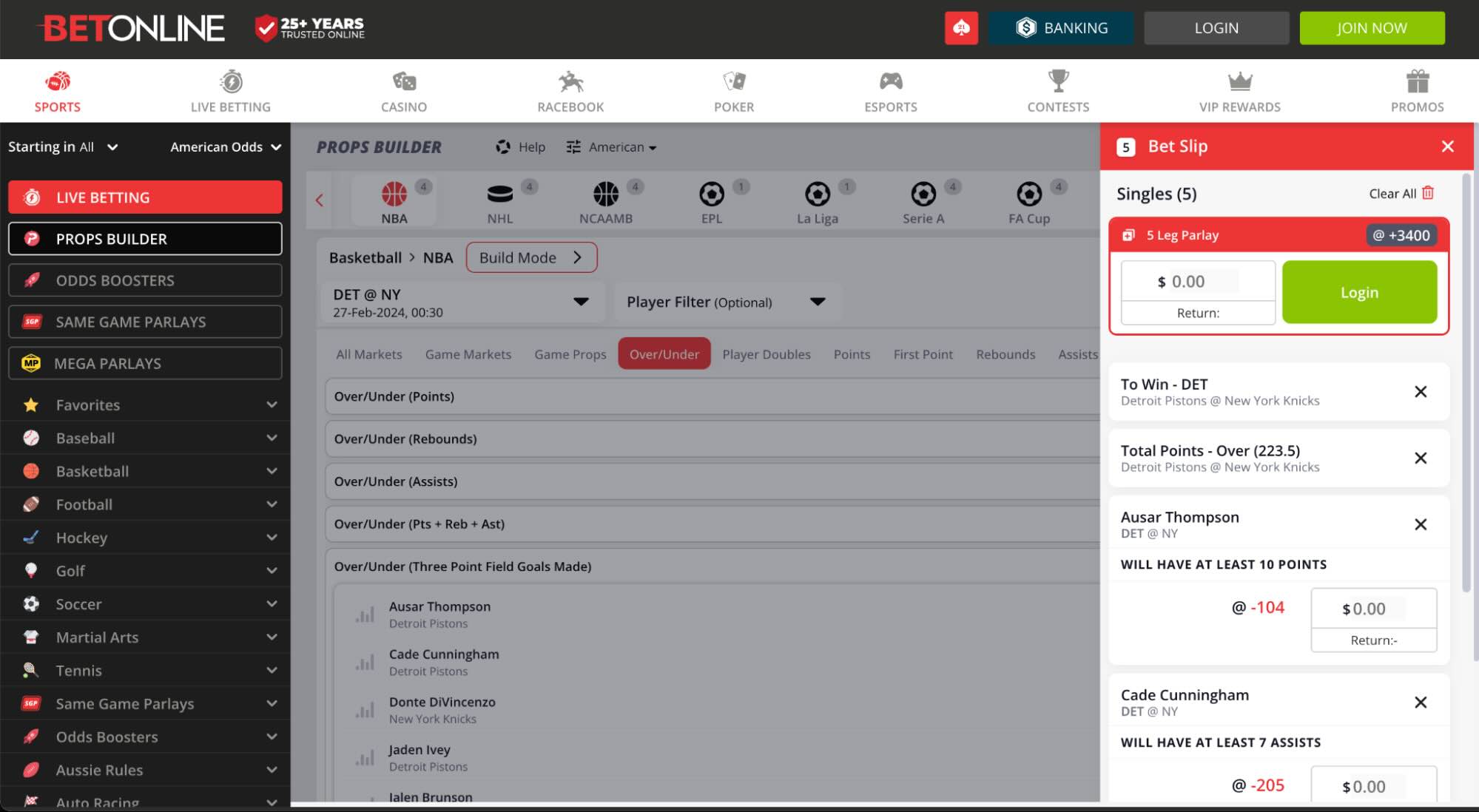
Task: Open the Mega Parlays sidebar button
Action: [145, 363]
